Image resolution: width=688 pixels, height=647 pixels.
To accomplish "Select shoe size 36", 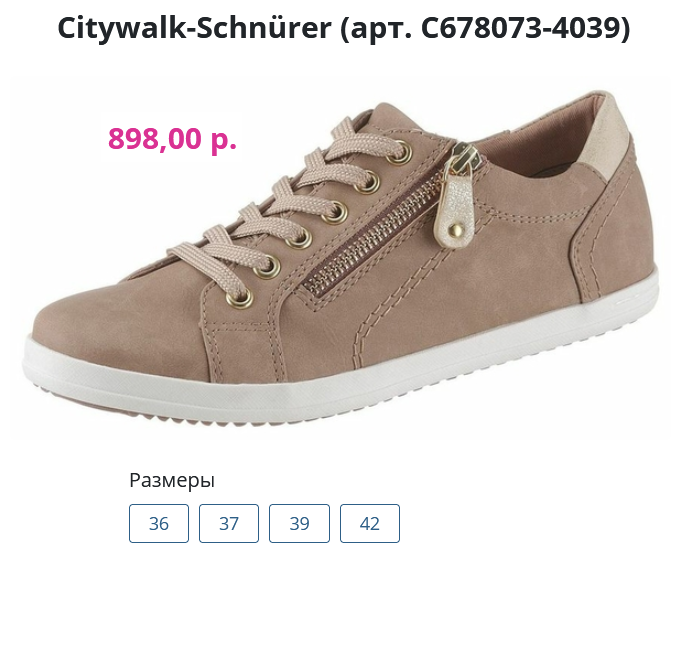I will (x=159, y=523).
